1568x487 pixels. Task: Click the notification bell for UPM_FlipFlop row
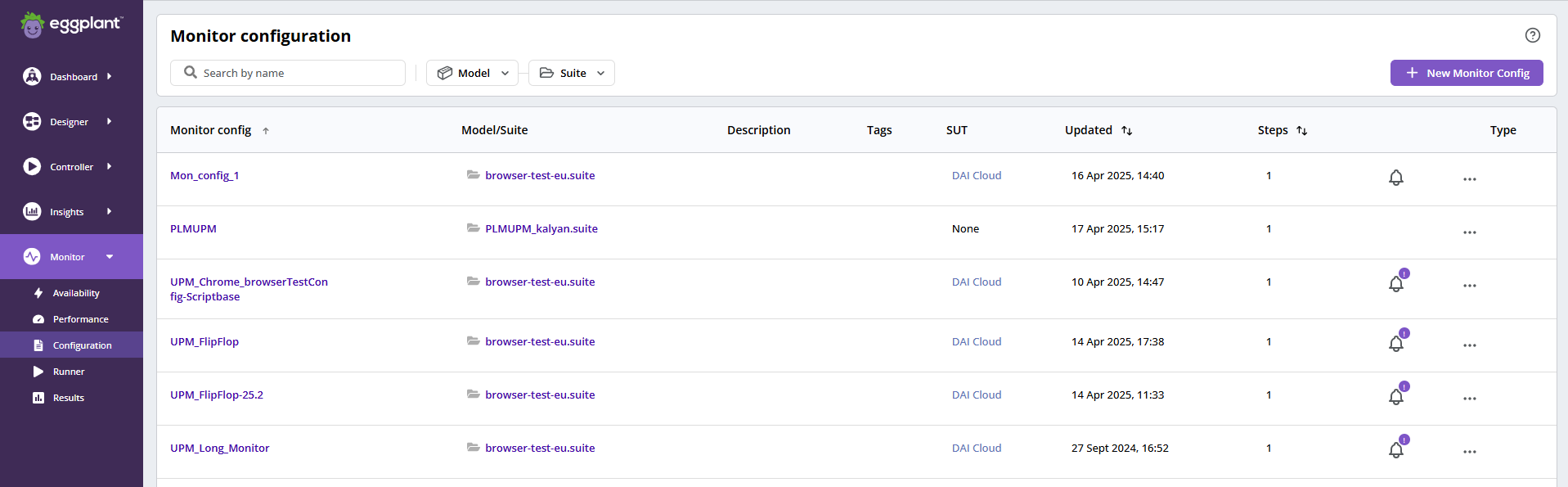(1396, 344)
